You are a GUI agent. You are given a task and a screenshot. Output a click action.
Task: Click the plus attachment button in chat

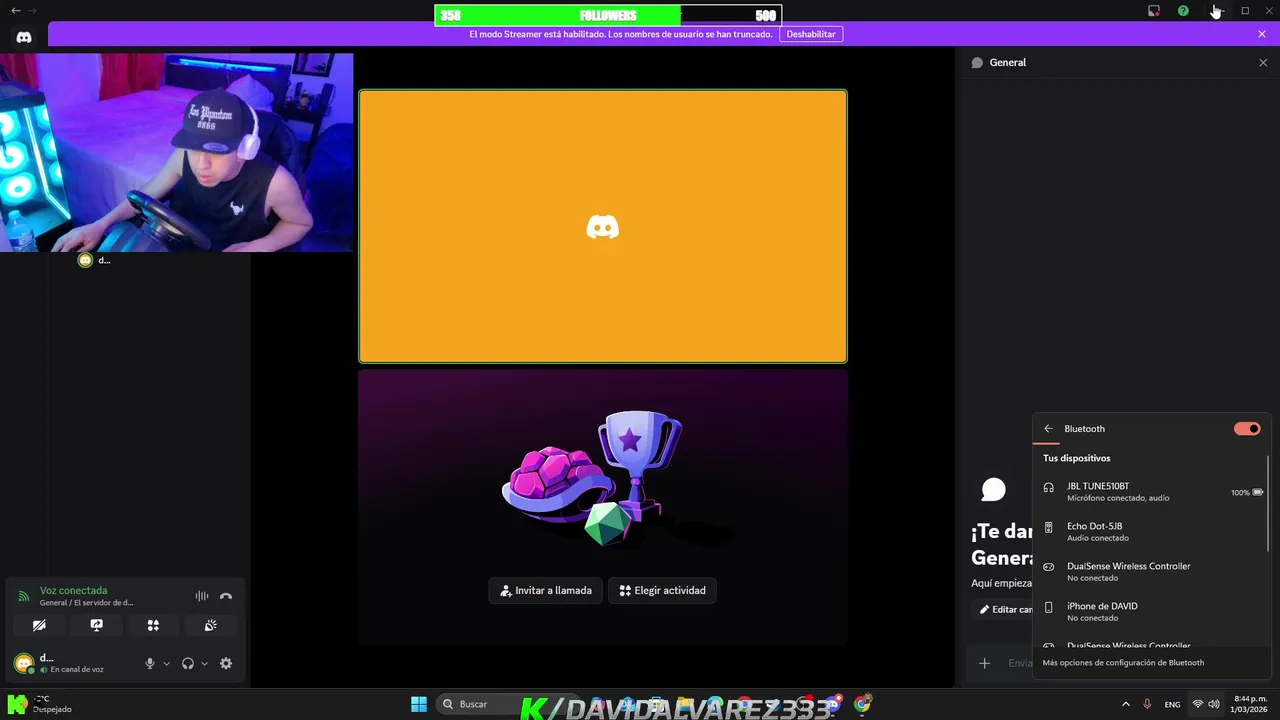pyautogui.click(x=984, y=663)
